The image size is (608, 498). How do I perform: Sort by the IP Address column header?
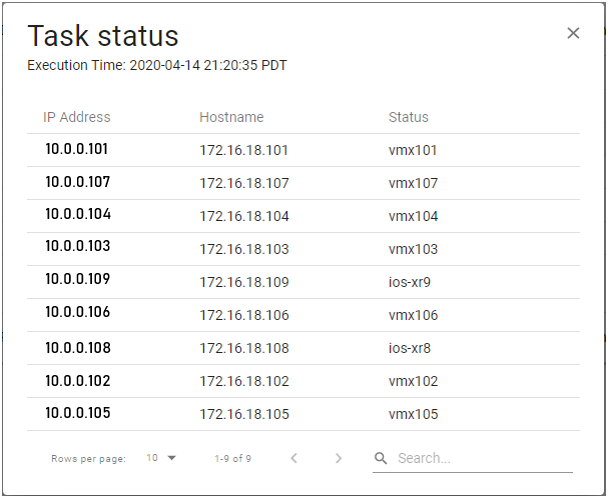pyautogui.click(x=77, y=117)
